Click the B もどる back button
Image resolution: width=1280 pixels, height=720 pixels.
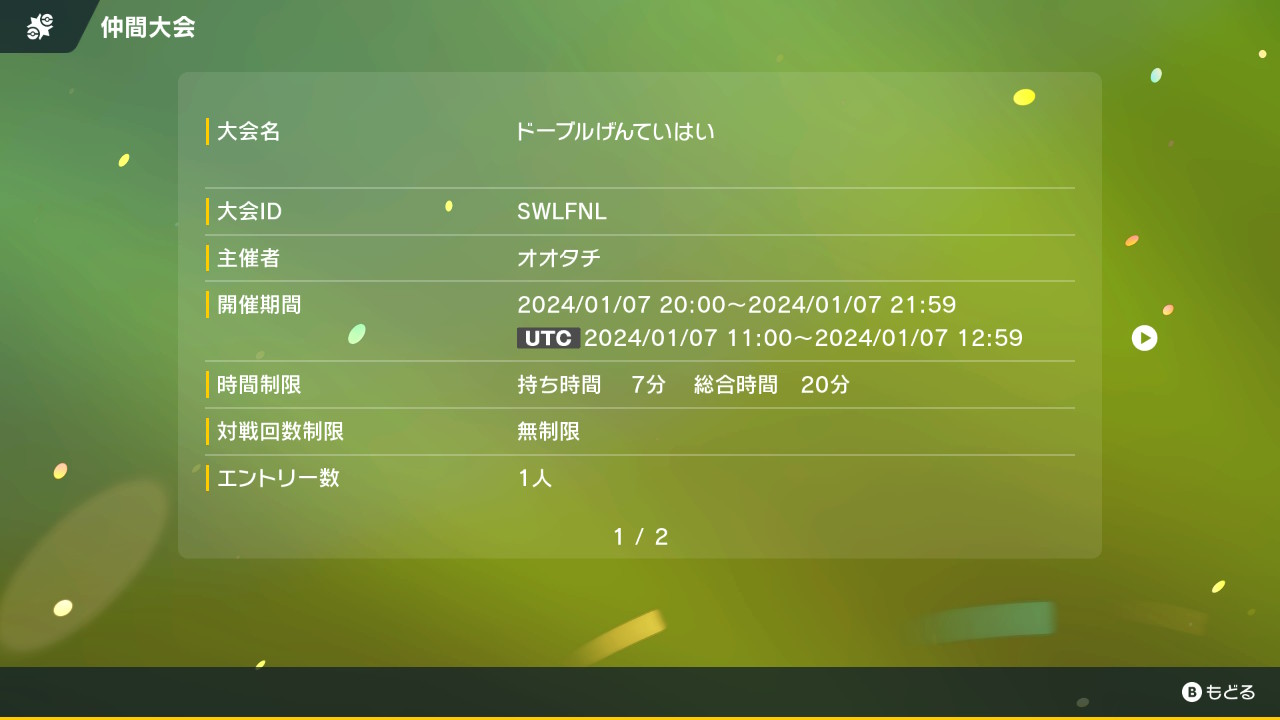(1218, 692)
